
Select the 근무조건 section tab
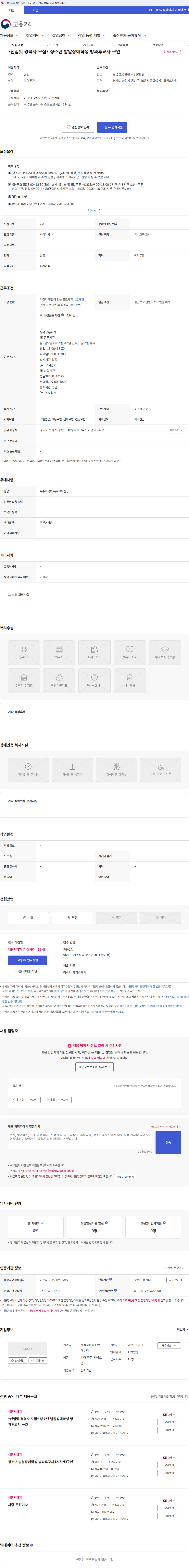coord(53,45)
